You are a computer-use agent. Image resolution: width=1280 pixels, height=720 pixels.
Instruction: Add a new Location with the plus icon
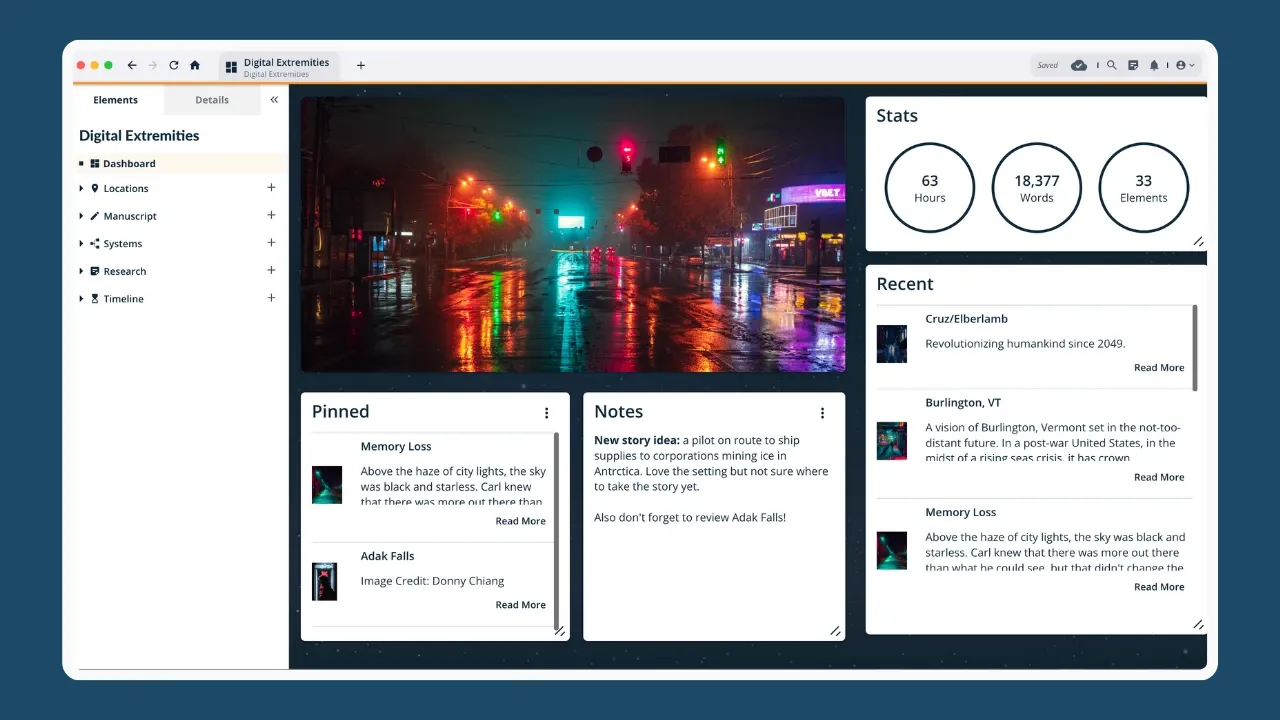click(271, 187)
